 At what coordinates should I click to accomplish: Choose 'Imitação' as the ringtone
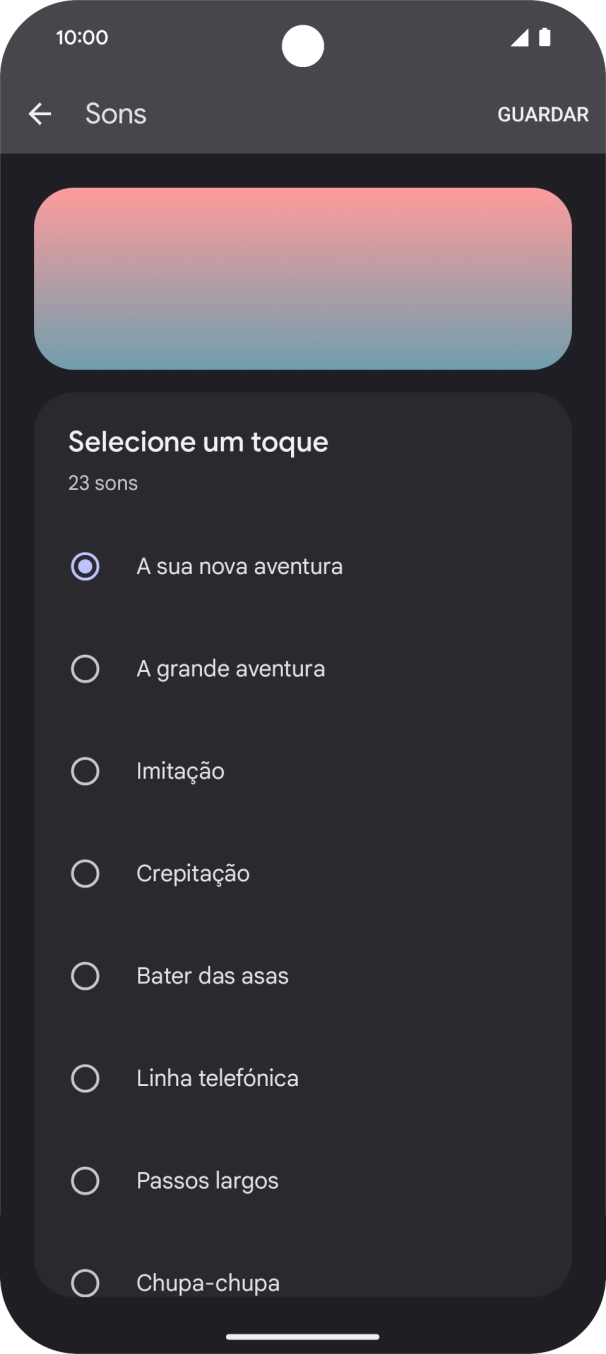[85, 770]
